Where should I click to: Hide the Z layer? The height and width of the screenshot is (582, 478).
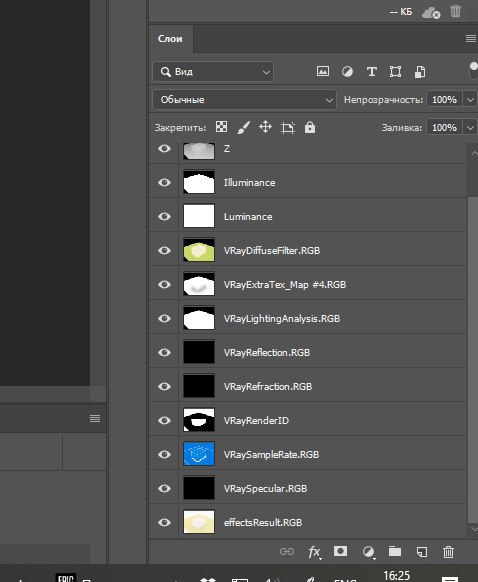164,148
